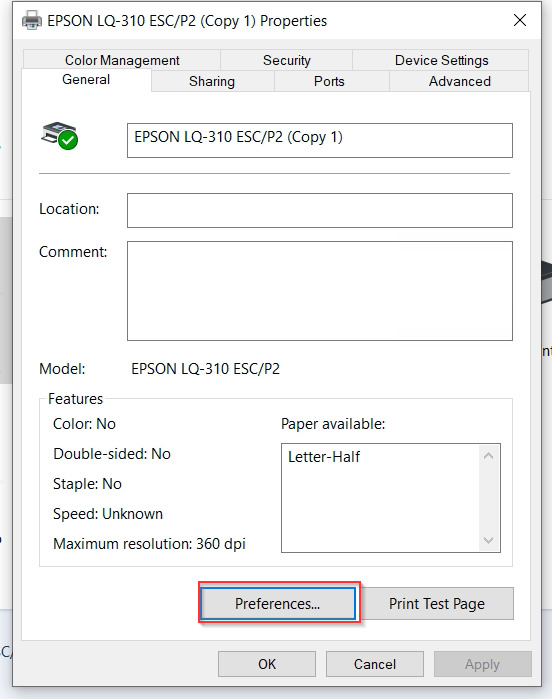Select the General tab
Screen dimensions: 552x699
[86, 80]
